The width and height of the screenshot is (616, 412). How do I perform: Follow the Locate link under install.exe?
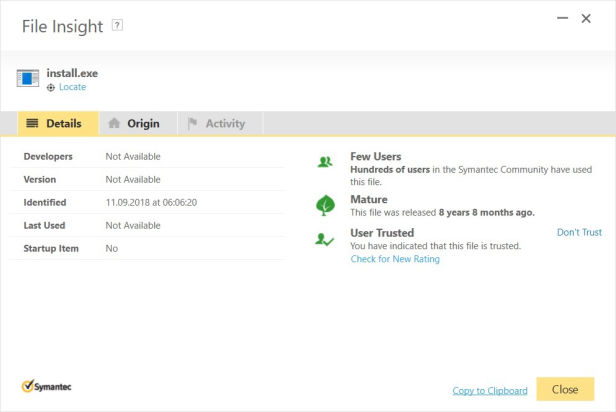[x=72, y=87]
